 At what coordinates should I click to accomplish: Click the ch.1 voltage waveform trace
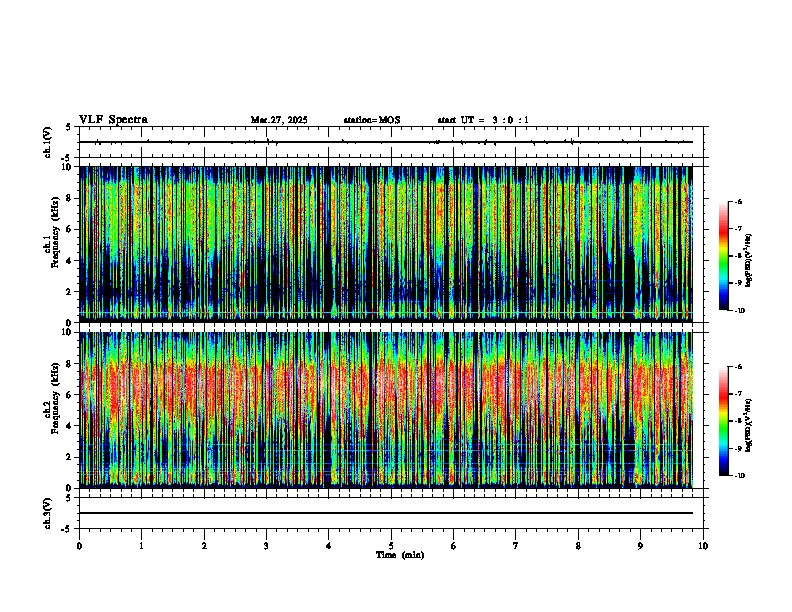[386, 142]
